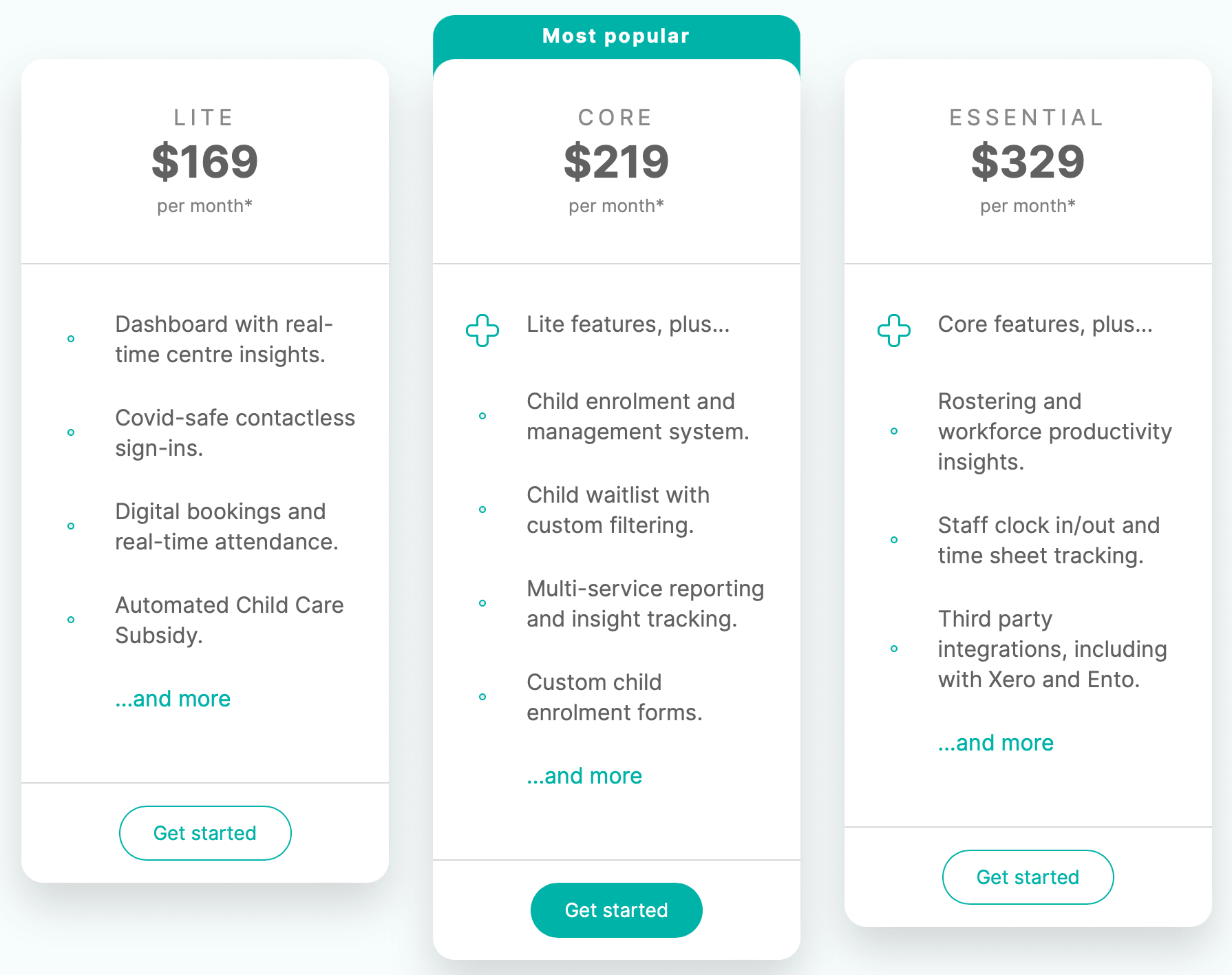The width and height of the screenshot is (1232, 975).
Task: Select the bullet next to Child waitlist feature
Action: coord(482,510)
